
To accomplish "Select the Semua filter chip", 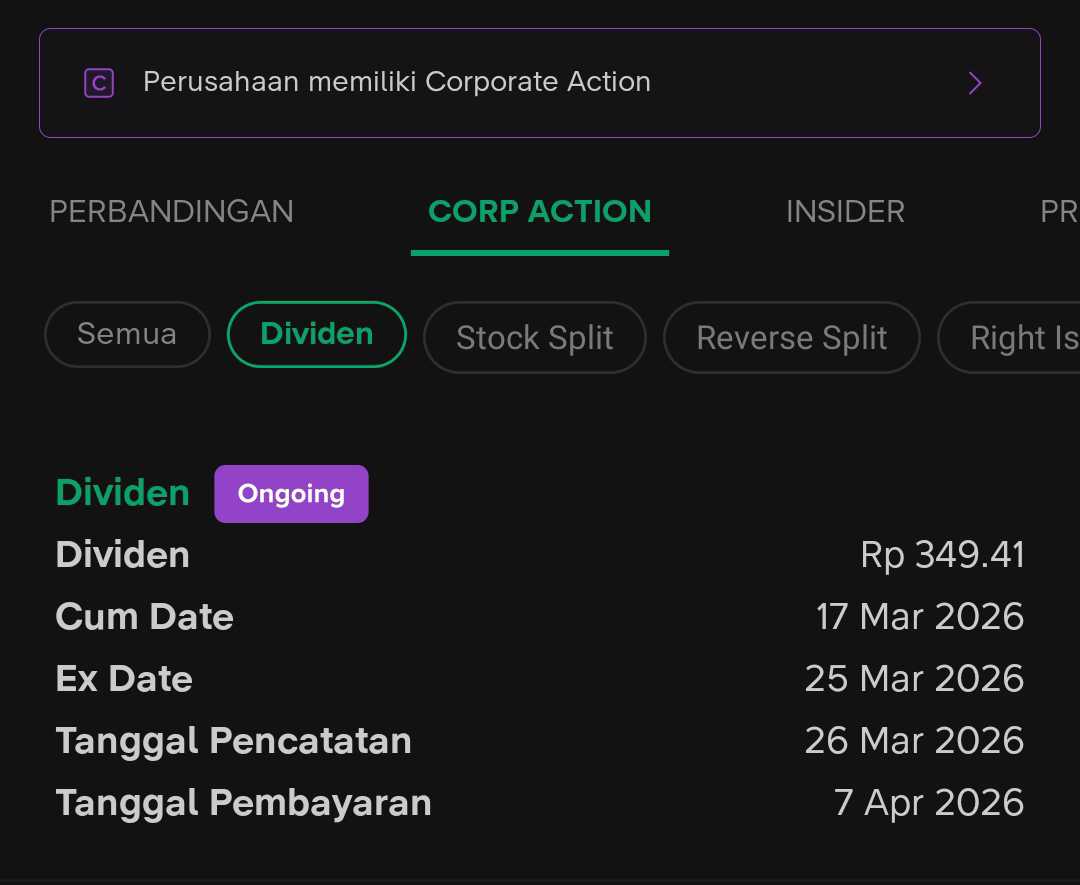I will click(127, 334).
